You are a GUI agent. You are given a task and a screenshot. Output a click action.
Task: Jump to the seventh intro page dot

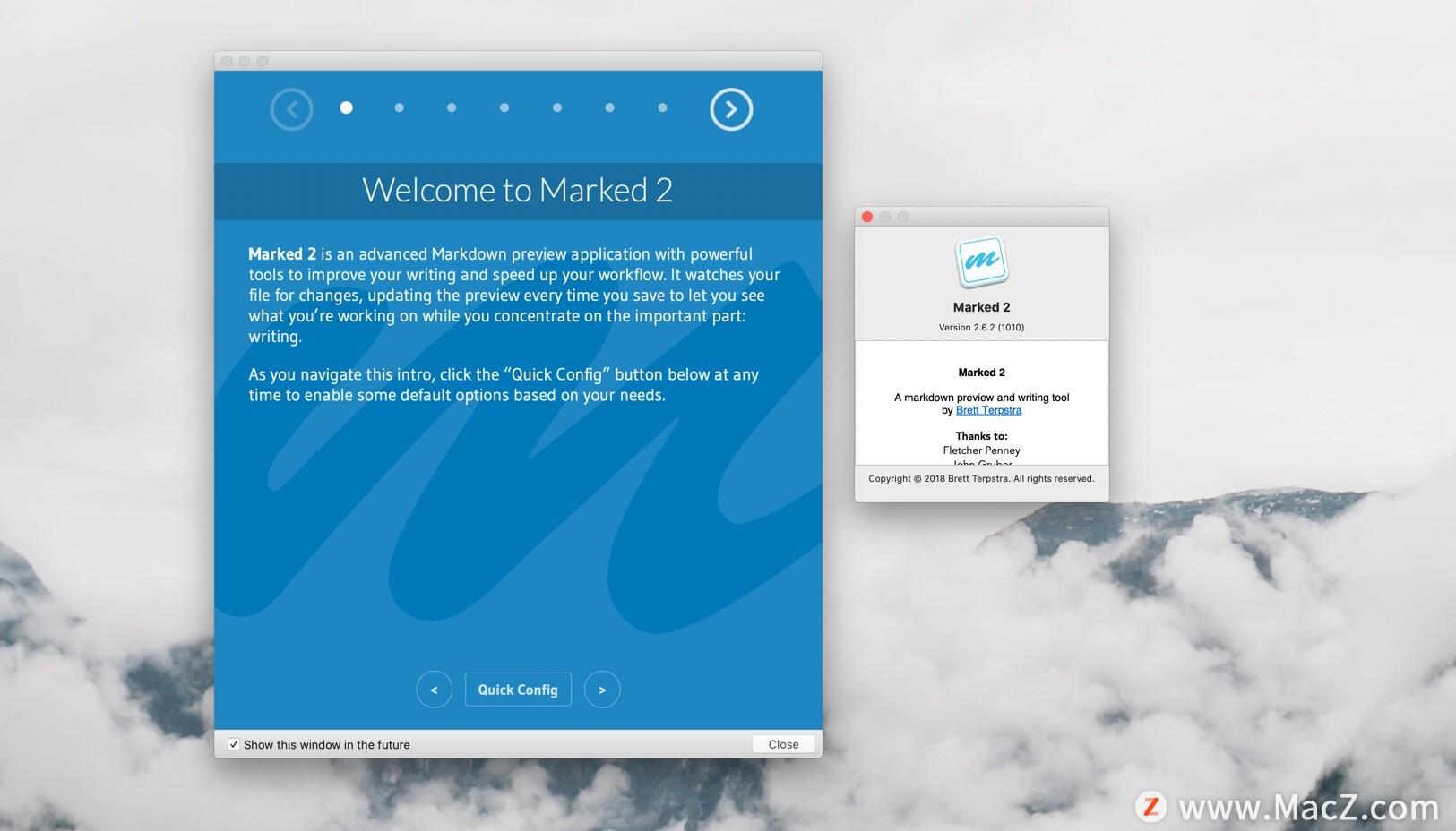662,107
